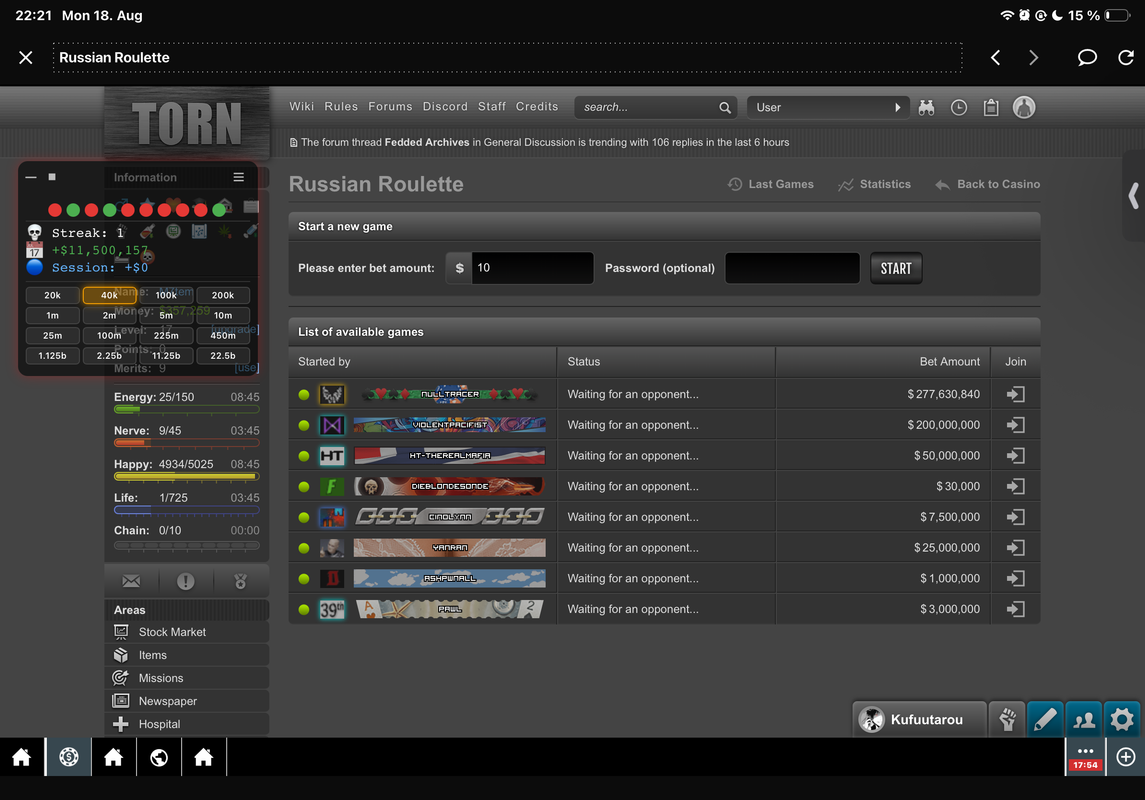The width and height of the screenshot is (1145, 800).
Task: Open the clipboard icon in header
Action: click(x=991, y=107)
